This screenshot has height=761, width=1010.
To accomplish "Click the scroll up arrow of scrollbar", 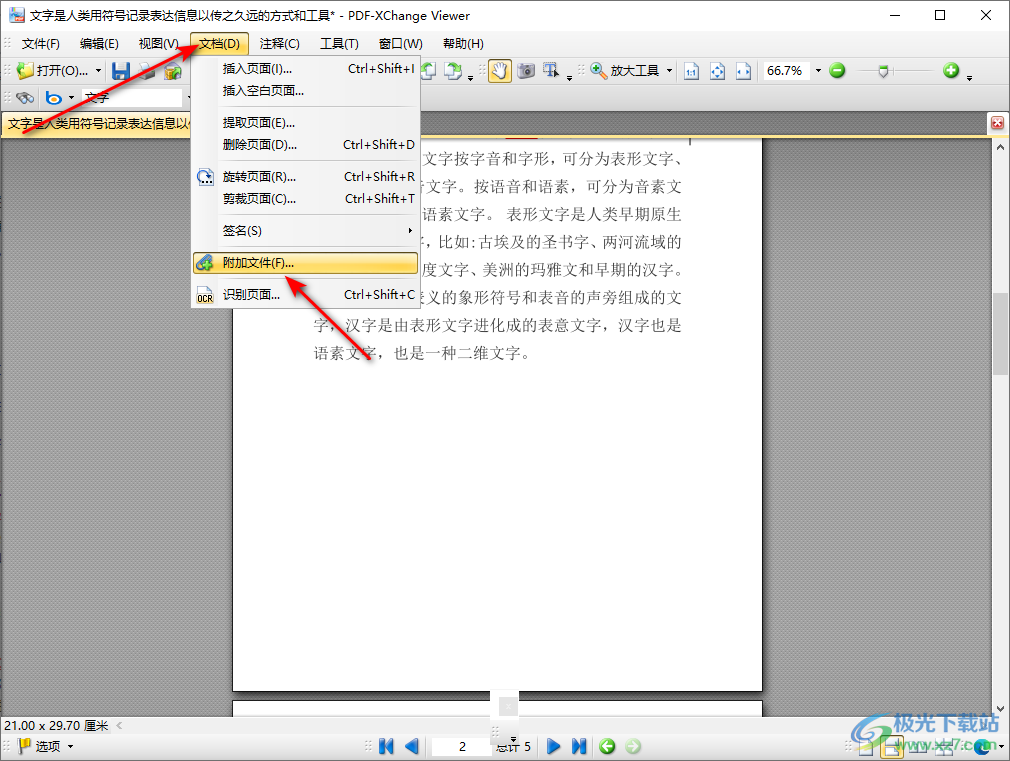I will pyautogui.click(x=1000, y=147).
